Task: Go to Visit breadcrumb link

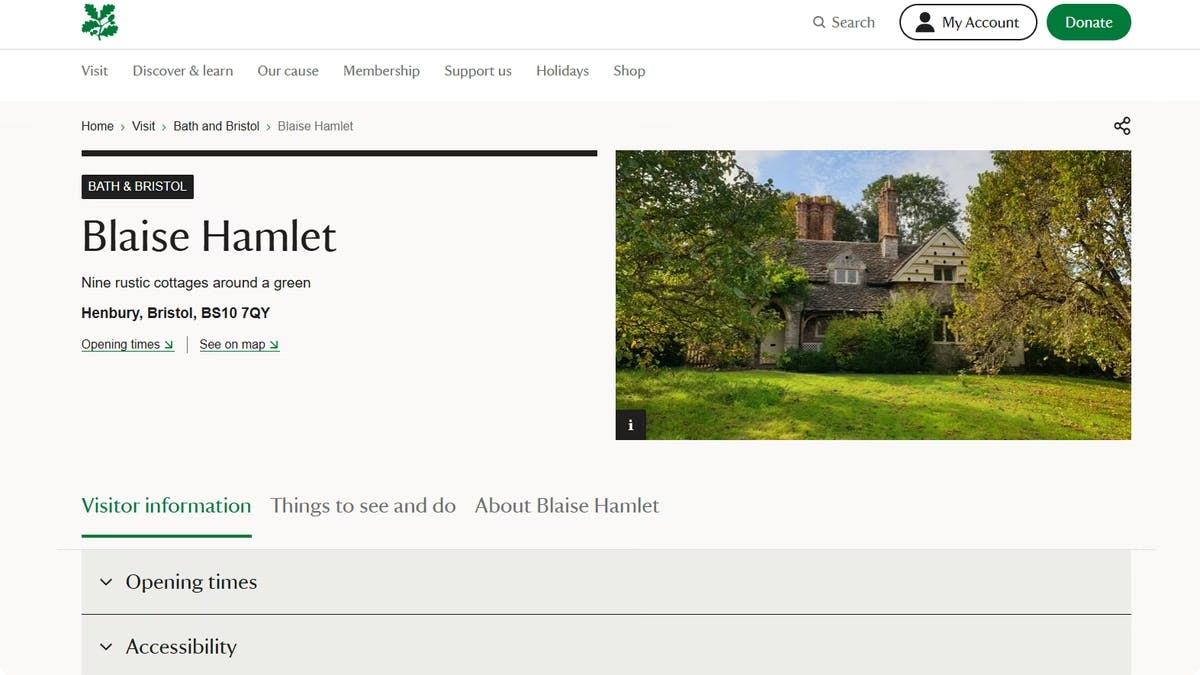Action: tap(144, 126)
